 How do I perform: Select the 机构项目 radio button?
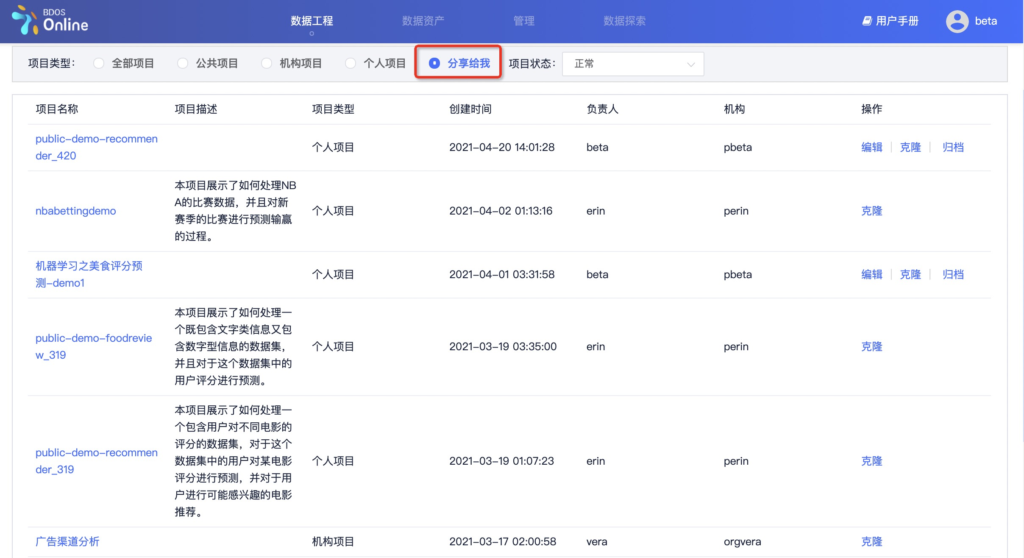point(267,63)
